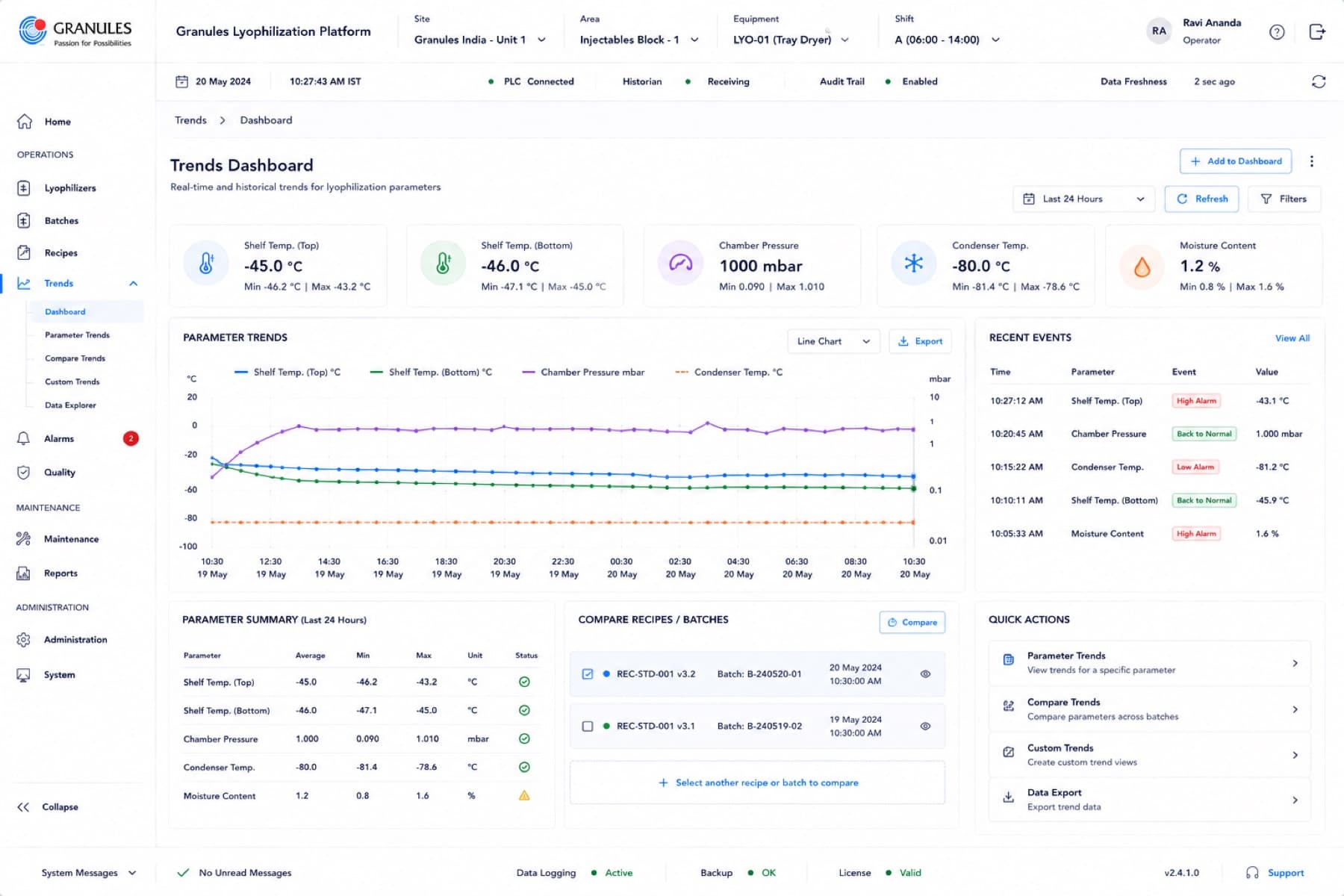The width and height of the screenshot is (1344, 896).
Task: Click the Chamber Pressure gauge icon
Action: [680, 263]
